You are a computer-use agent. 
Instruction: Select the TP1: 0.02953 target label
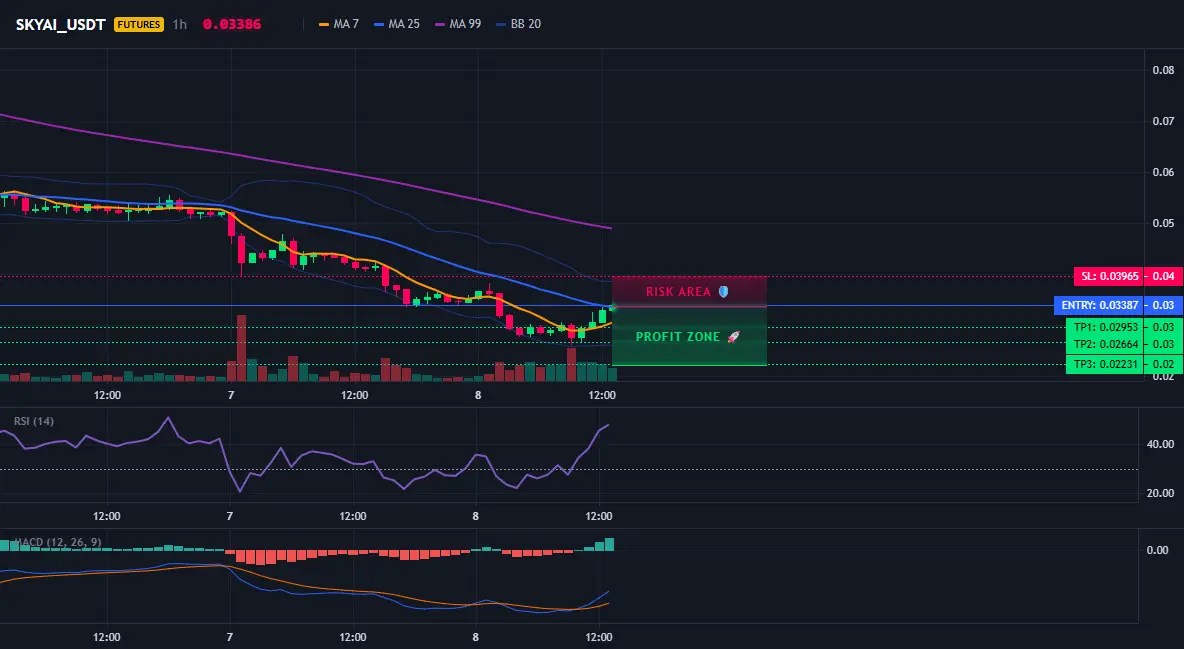tap(1105, 327)
